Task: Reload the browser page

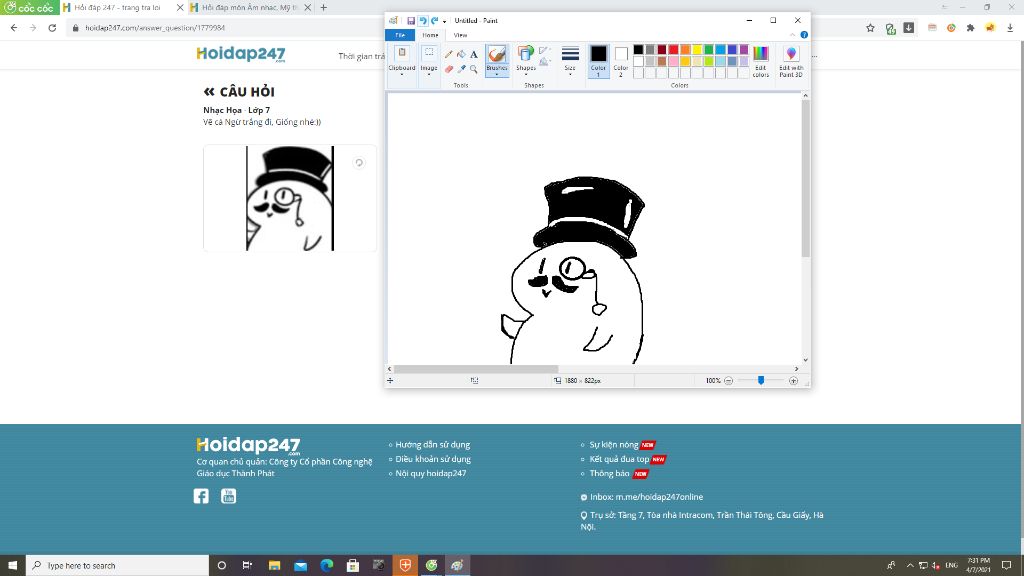Action: click(52, 28)
